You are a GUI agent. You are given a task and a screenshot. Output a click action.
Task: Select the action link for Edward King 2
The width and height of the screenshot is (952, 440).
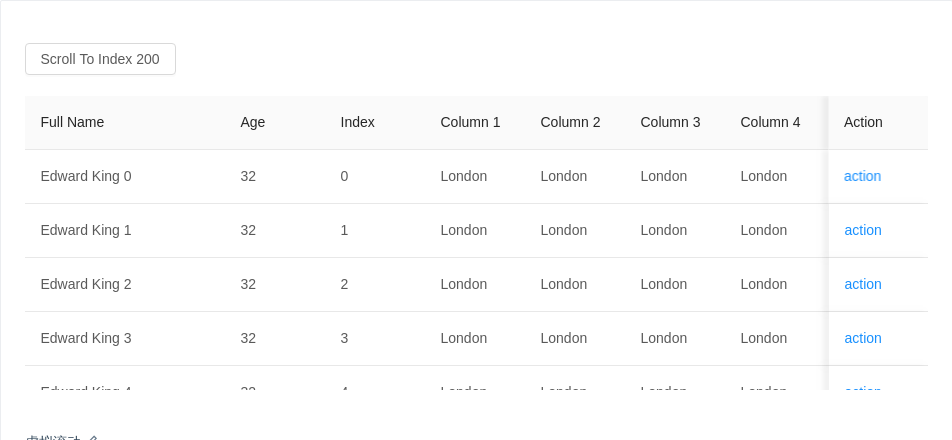tap(862, 284)
